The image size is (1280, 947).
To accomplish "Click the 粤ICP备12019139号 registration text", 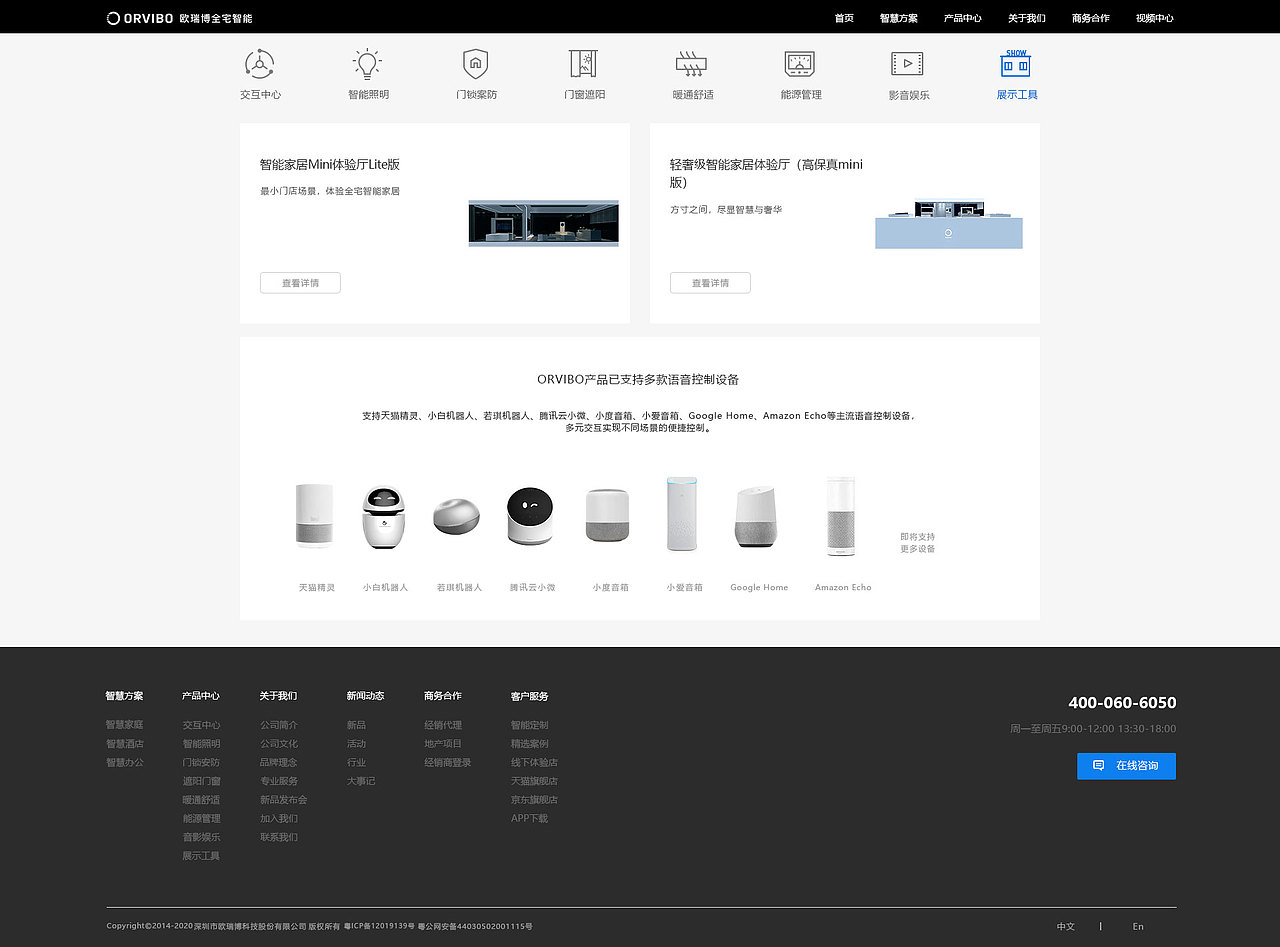I will click(x=379, y=927).
